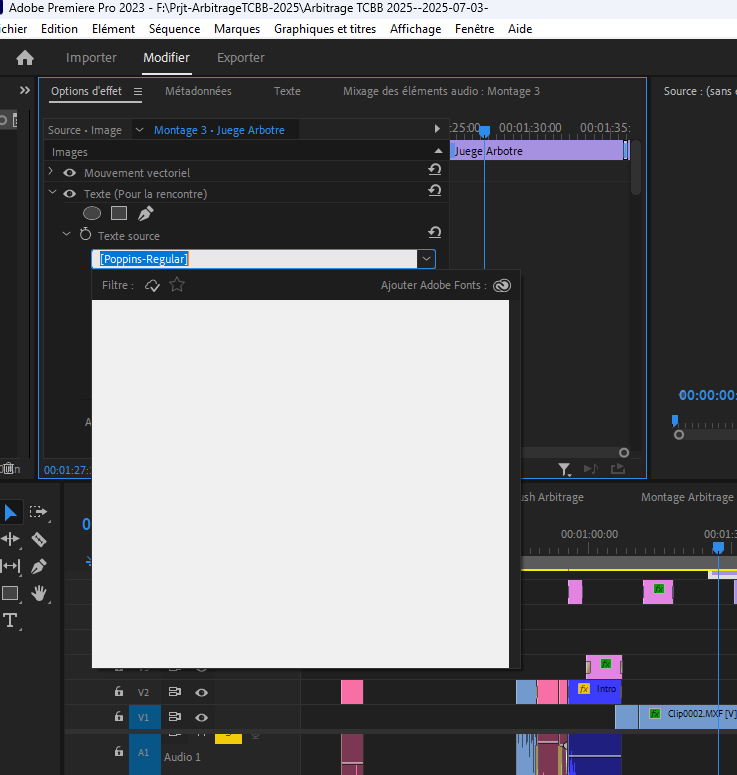Toggle the effect timeline view arrow
The image size is (737, 775).
tap(437, 129)
